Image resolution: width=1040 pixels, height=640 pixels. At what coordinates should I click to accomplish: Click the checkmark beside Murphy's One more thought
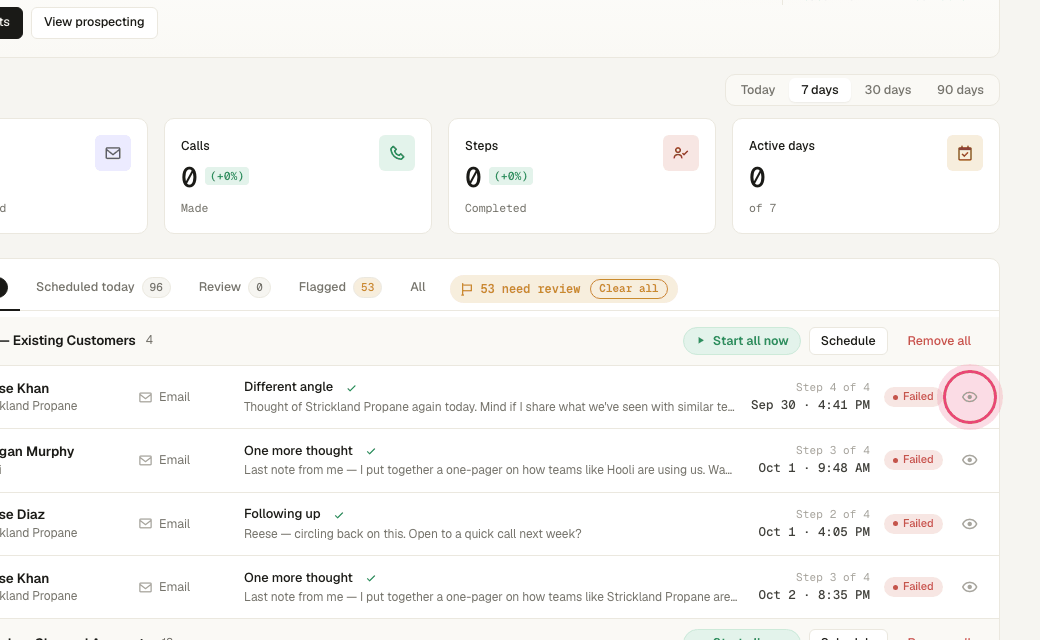371,451
